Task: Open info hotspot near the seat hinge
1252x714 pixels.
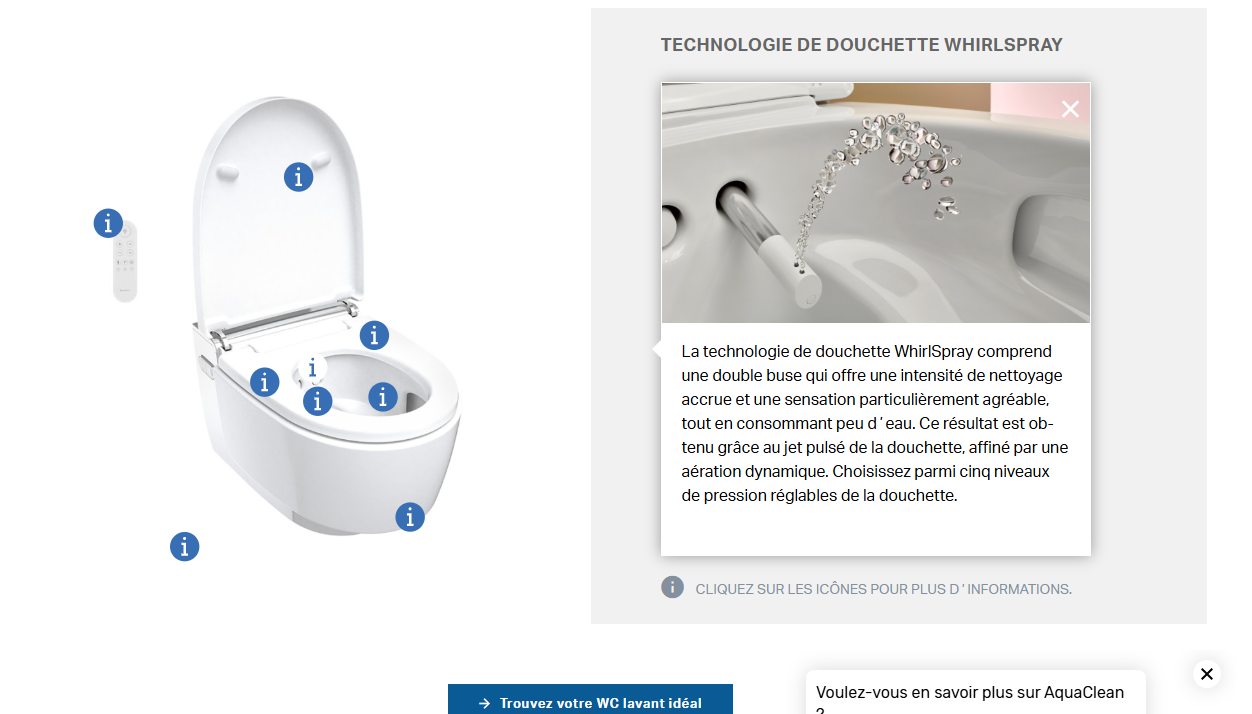Action: (x=374, y=335)
